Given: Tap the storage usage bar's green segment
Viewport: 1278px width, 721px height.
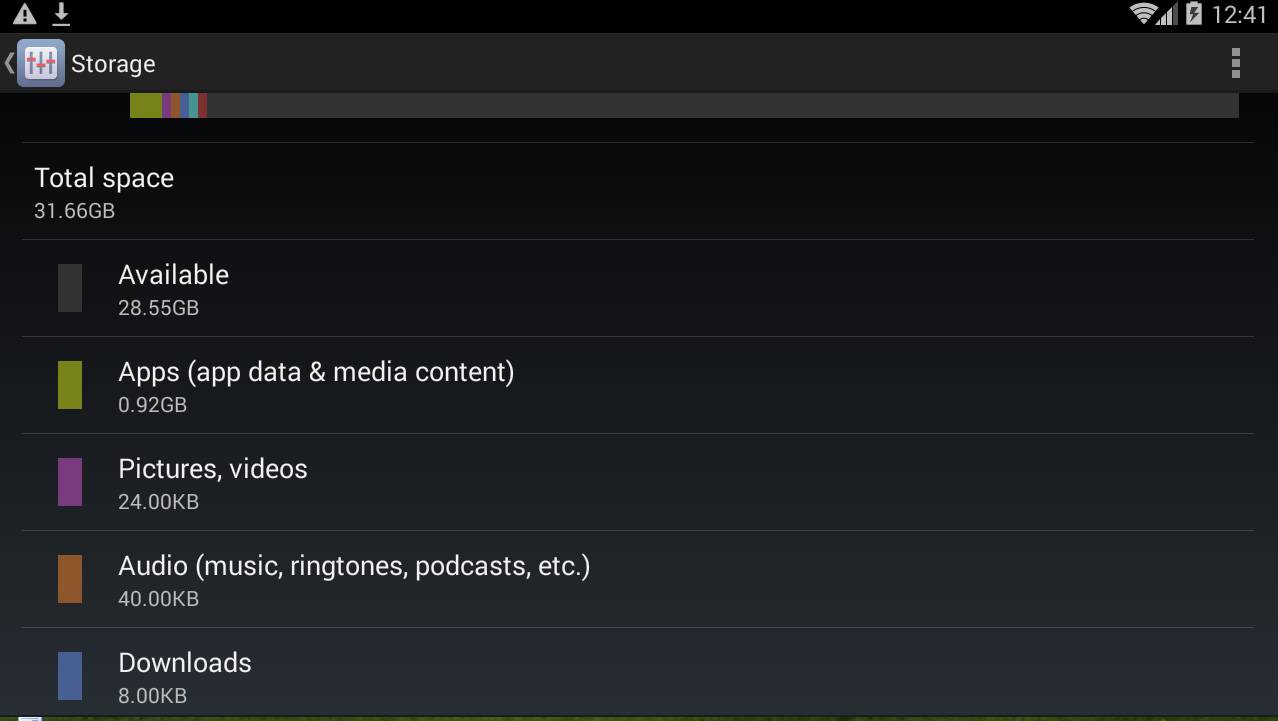Looking at the screenshot, I should [146, 106].
